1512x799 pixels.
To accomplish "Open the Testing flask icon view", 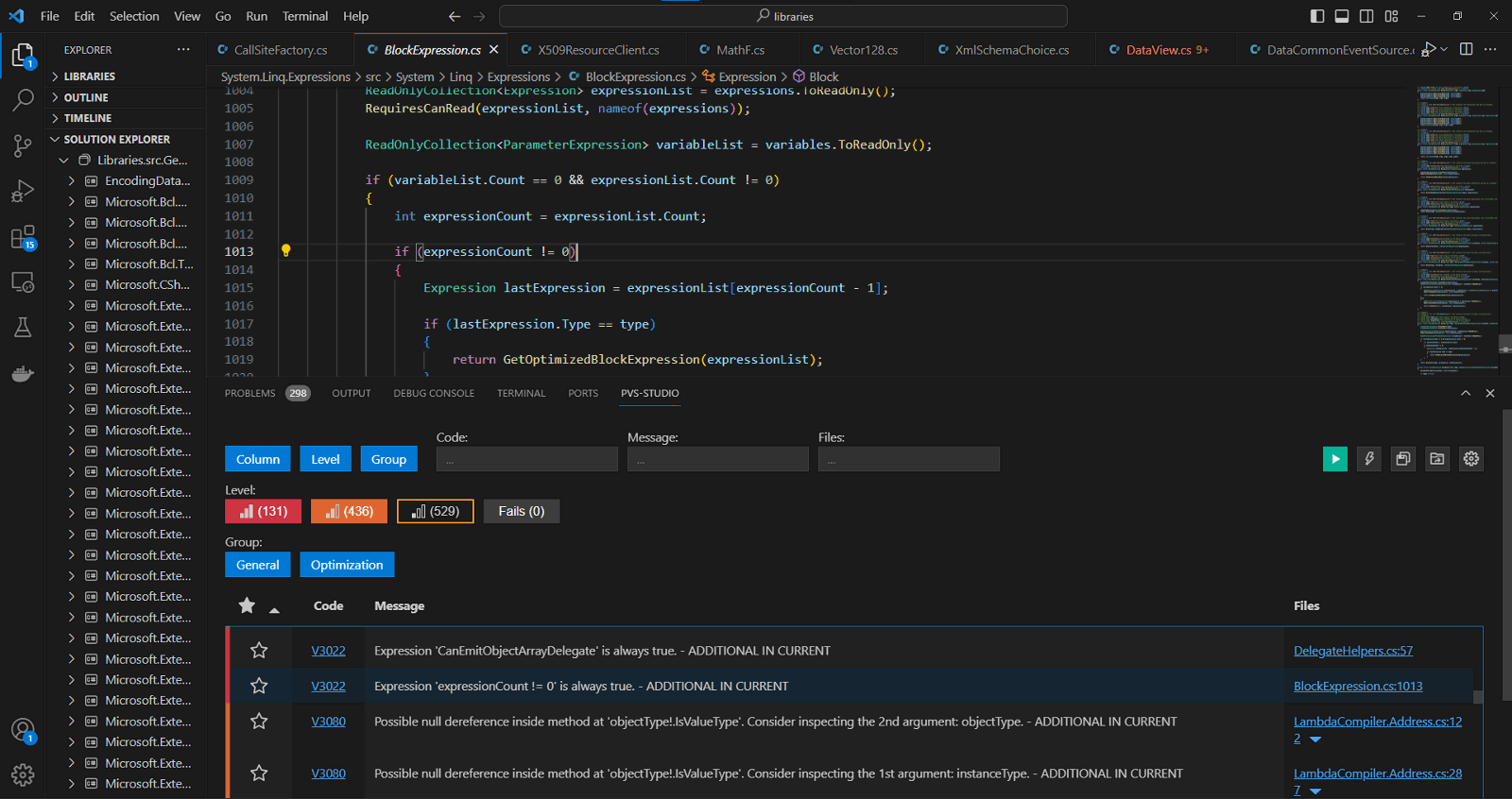I will coord(23,328).
